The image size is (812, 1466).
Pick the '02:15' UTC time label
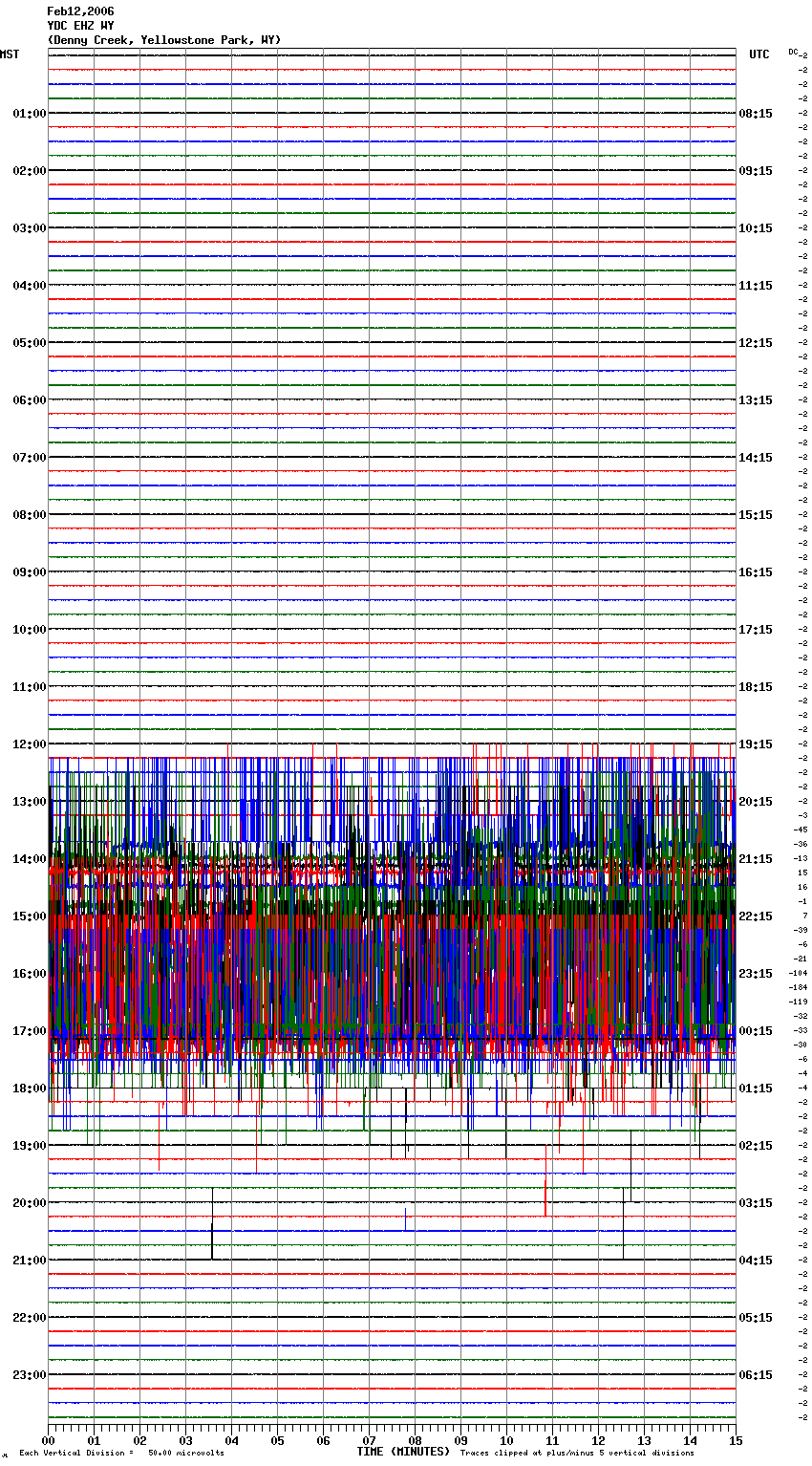pos(756,1146)
